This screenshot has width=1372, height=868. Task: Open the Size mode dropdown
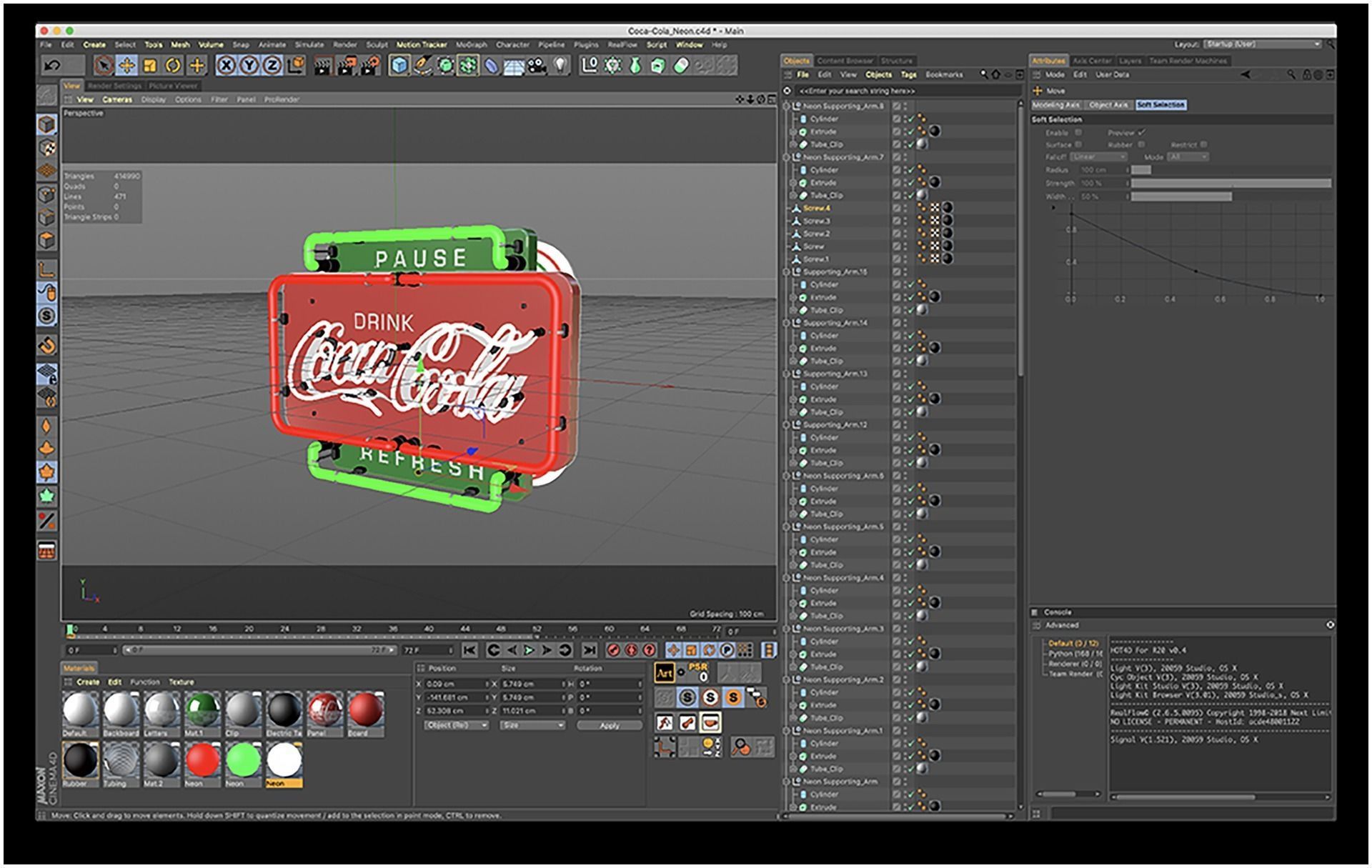point(532,725)
